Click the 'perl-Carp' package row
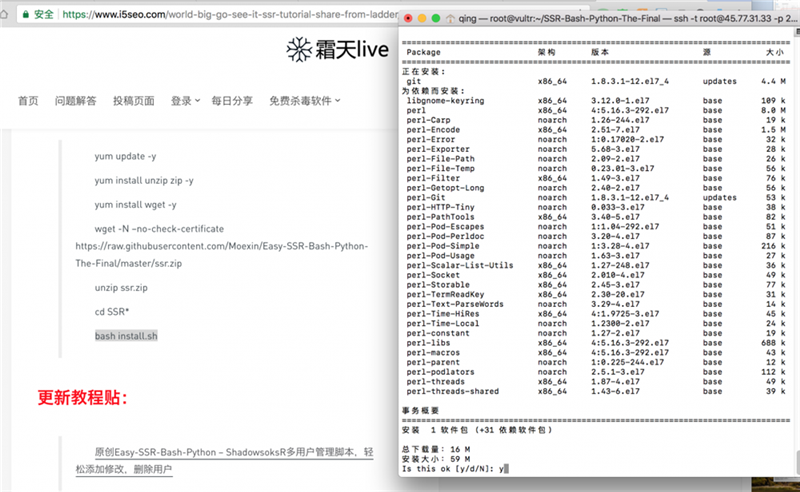Image resolution: width=800 pixels, height=492 pixels. pos(596,120)
